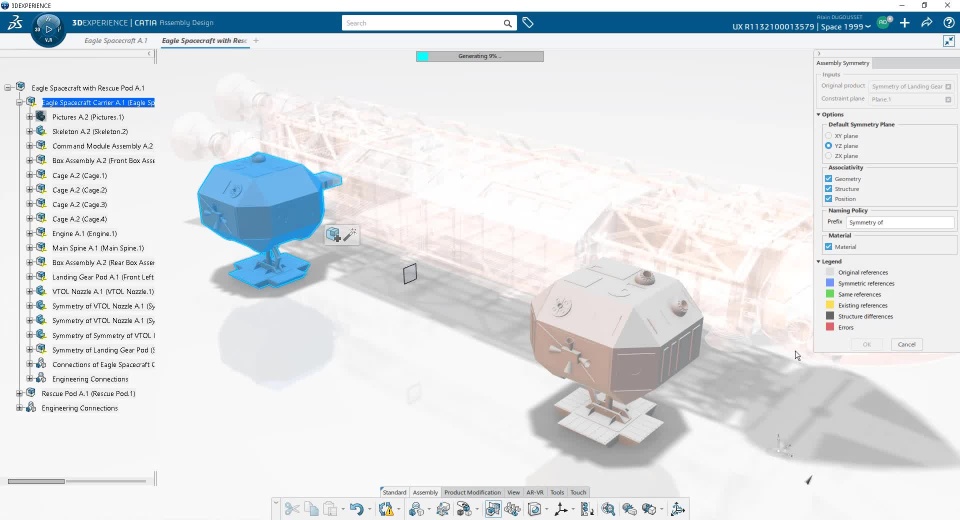Click the Update warning icon
The height and width of the screenshot is (520, 960).
pos(386,508)
